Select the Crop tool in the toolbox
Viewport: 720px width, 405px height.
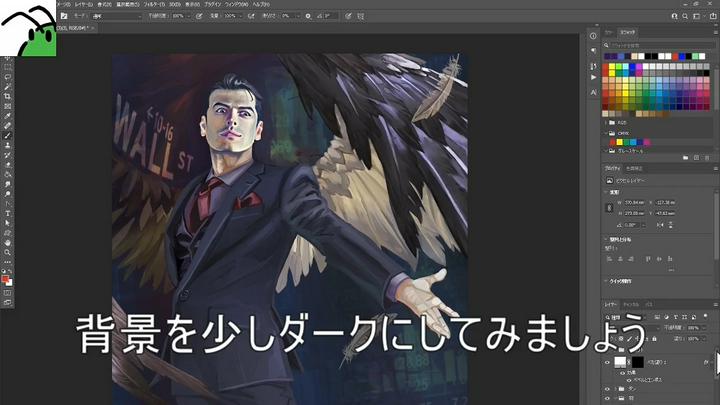click(7, 96)
